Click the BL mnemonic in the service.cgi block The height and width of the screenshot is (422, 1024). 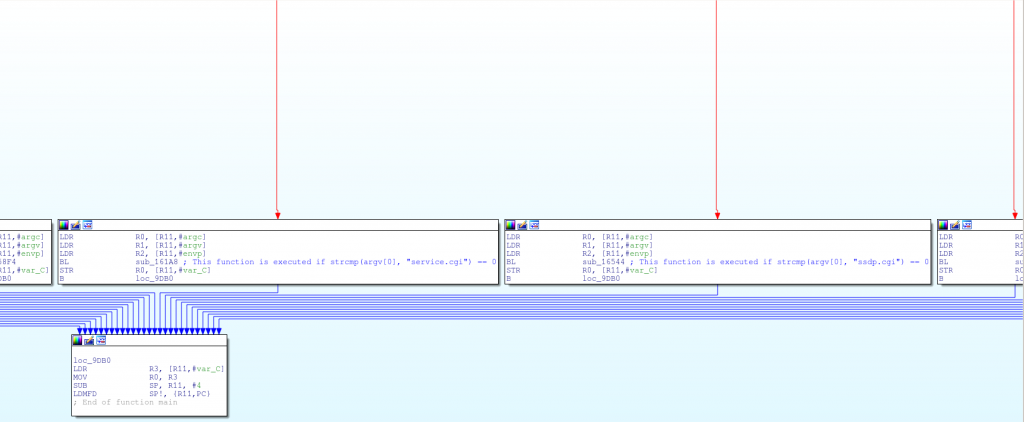64,262
